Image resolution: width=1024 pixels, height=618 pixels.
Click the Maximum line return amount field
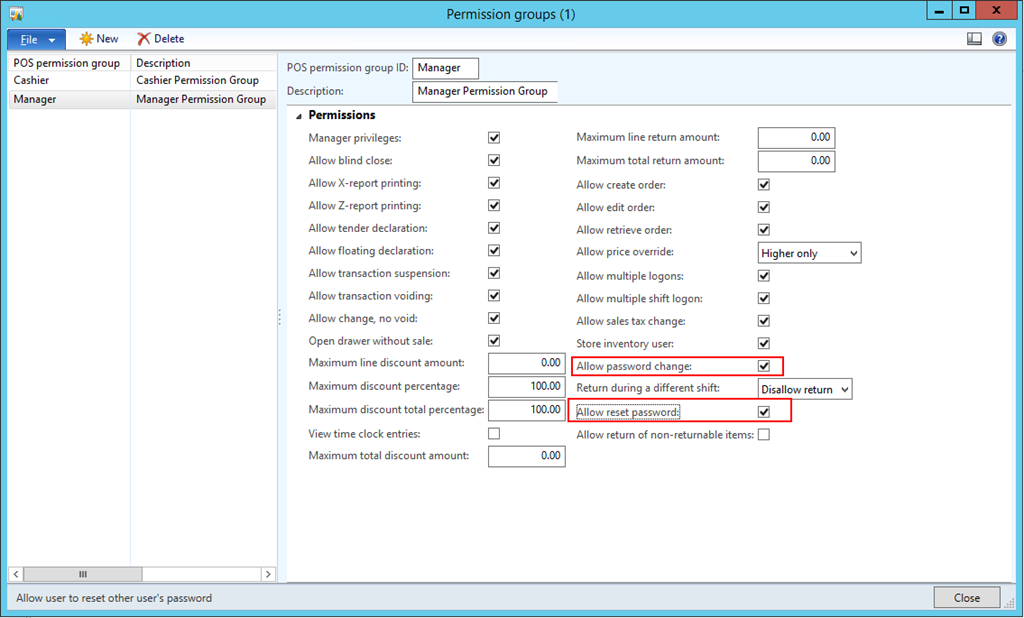(x=796, y=138)
